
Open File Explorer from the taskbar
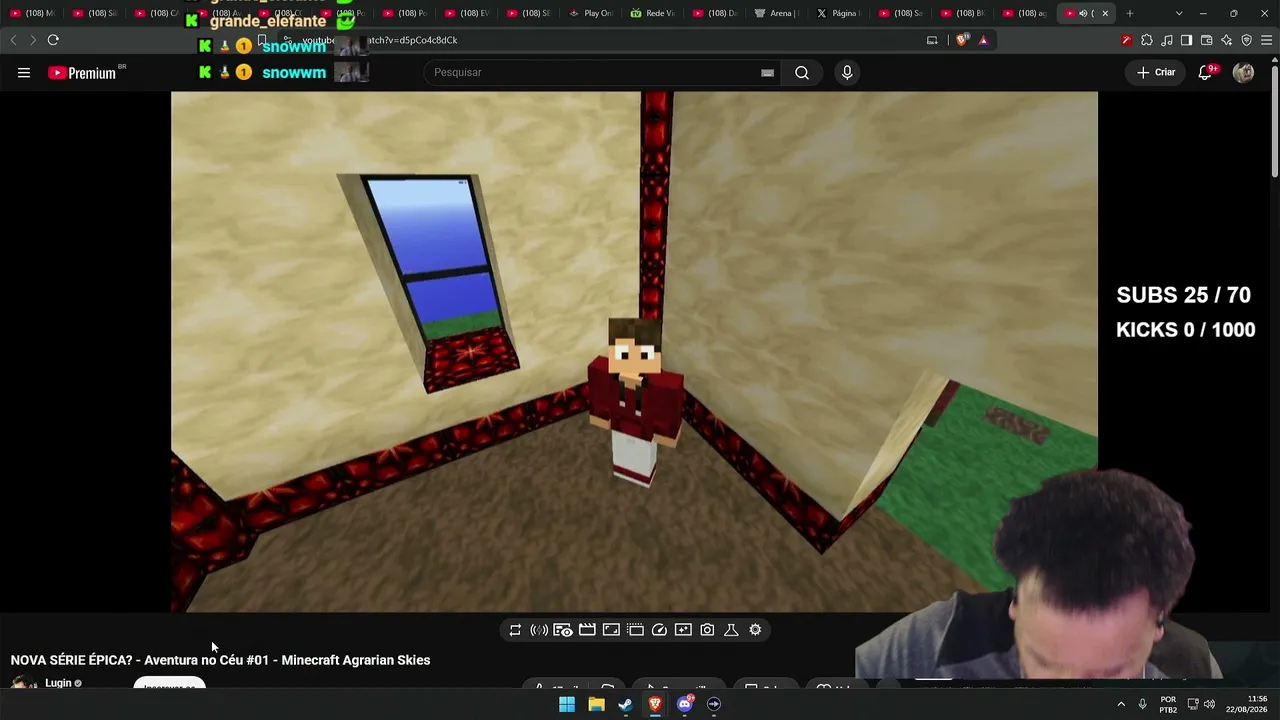[x=596, y=704]
